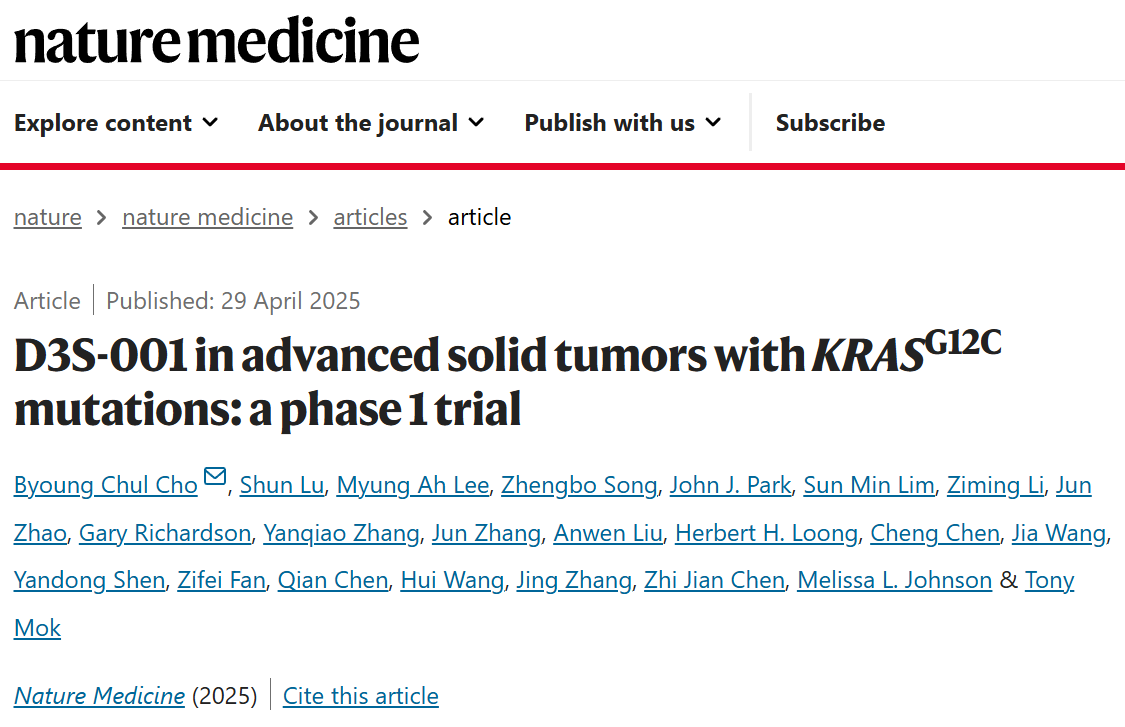Expand the Explore content dropdown

[116, 123]
